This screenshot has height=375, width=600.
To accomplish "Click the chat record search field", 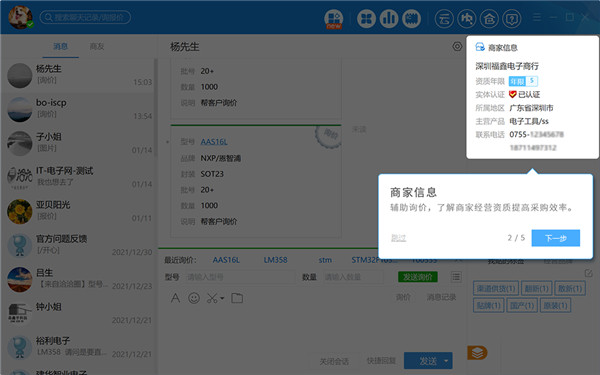I will tap(85, 17).
